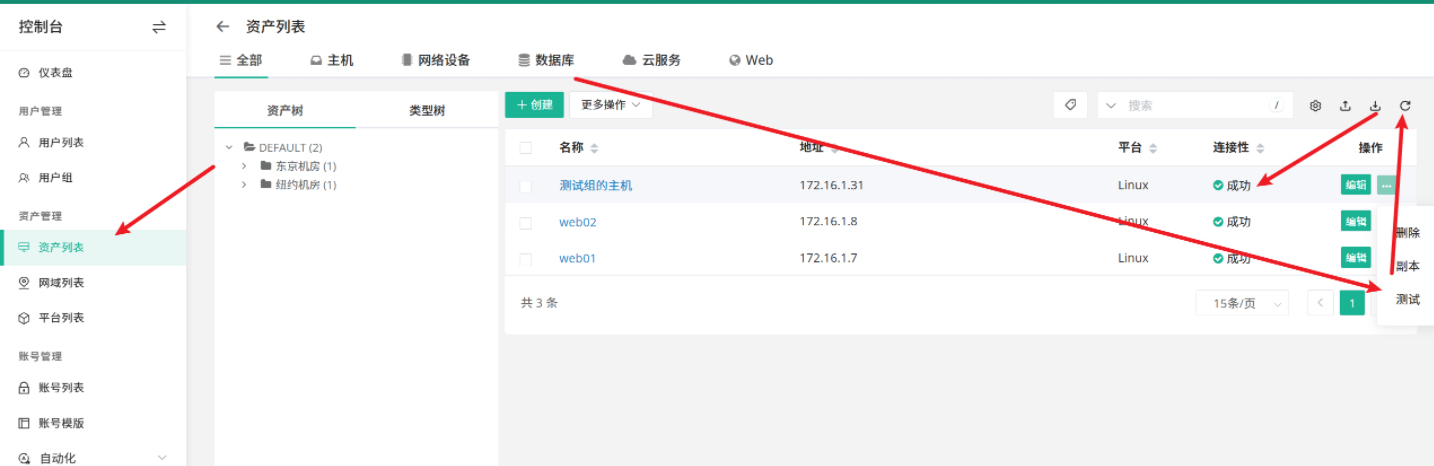Open 平台列表 in sidebar
The height and width of the screenshot is (466, 1434).
(x=51, y=318)
